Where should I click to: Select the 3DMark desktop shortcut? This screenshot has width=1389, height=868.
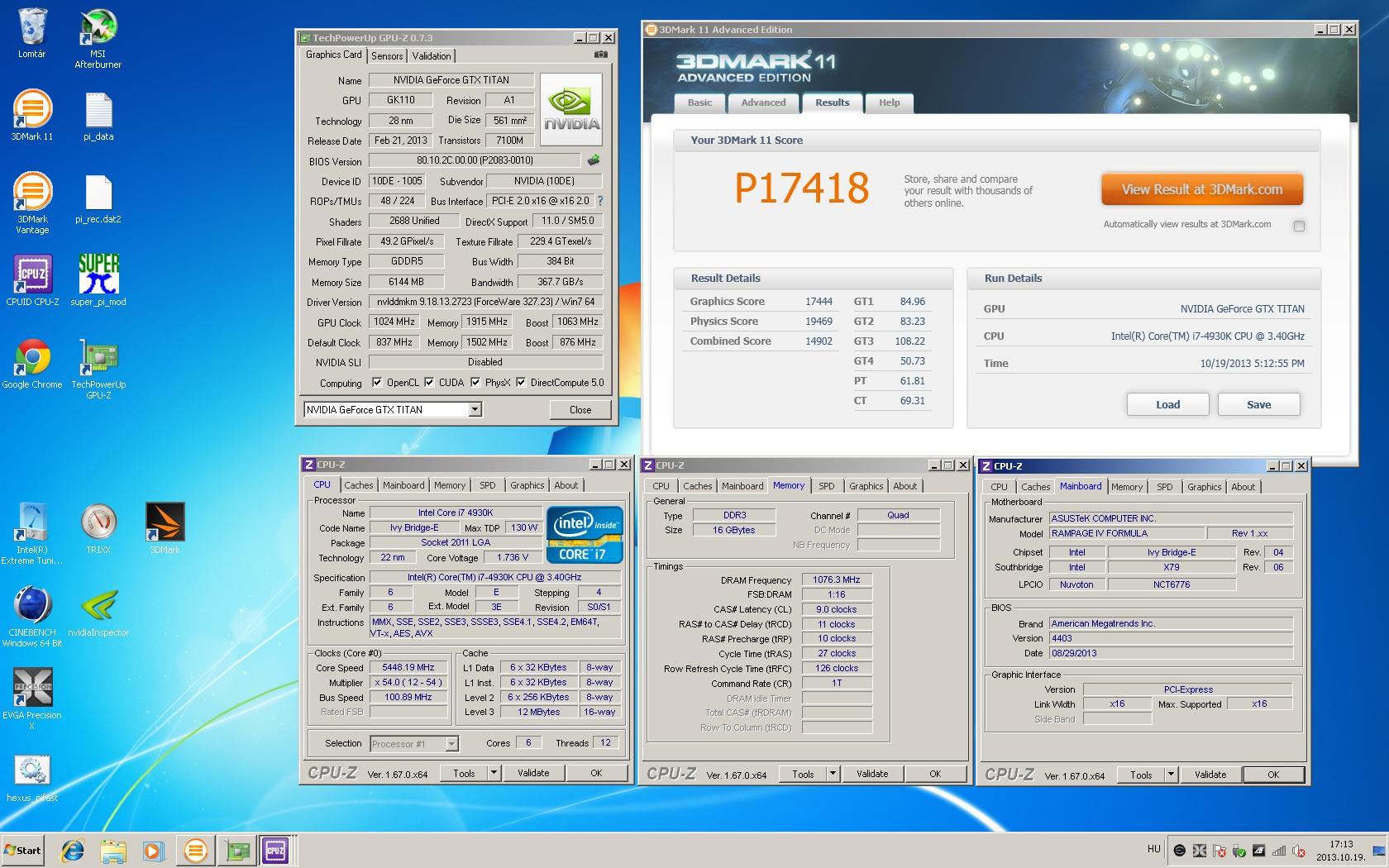click(165, 529)
